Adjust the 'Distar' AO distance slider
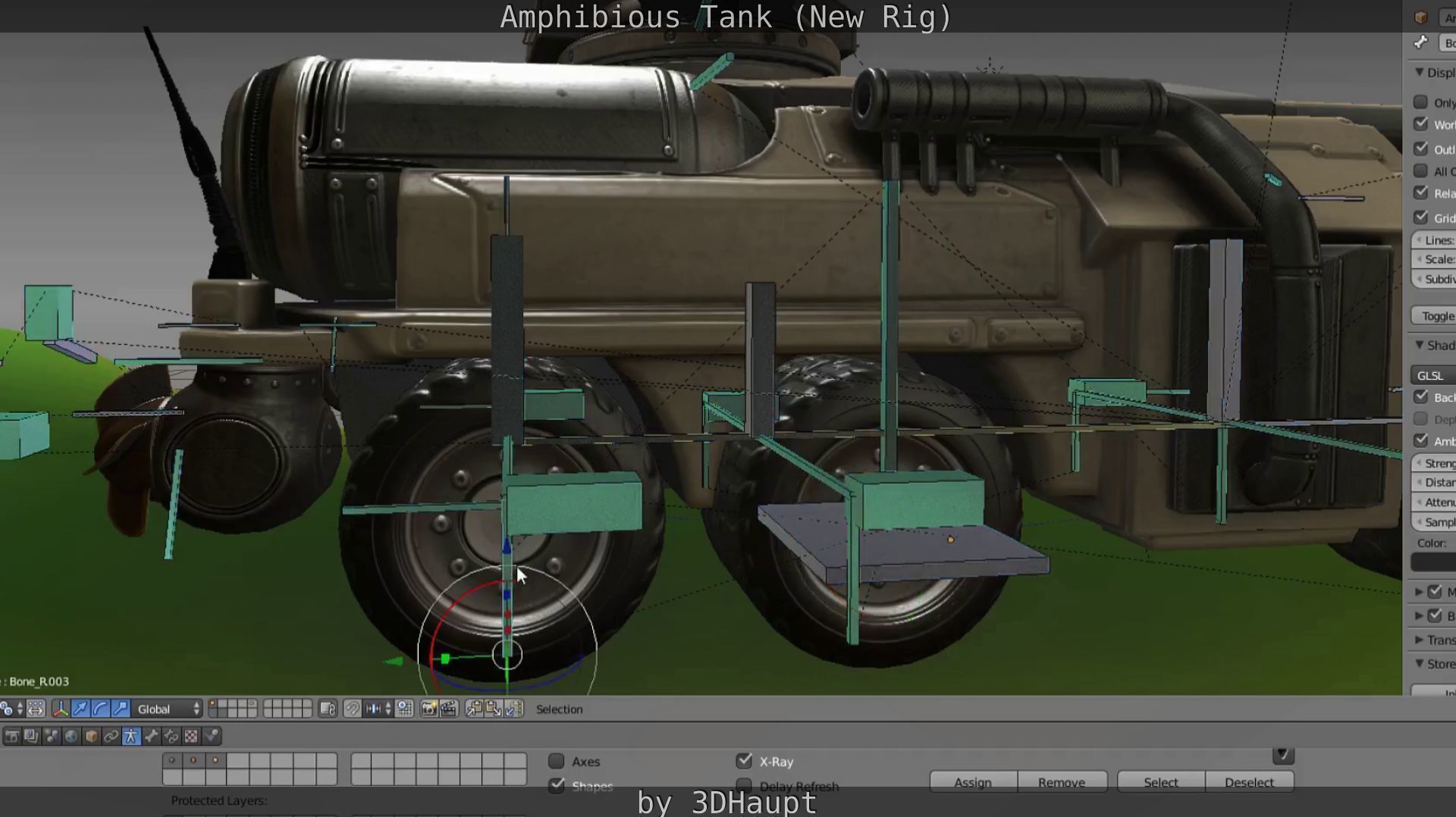The image size is (1456, 817). tap(1433, 482)
